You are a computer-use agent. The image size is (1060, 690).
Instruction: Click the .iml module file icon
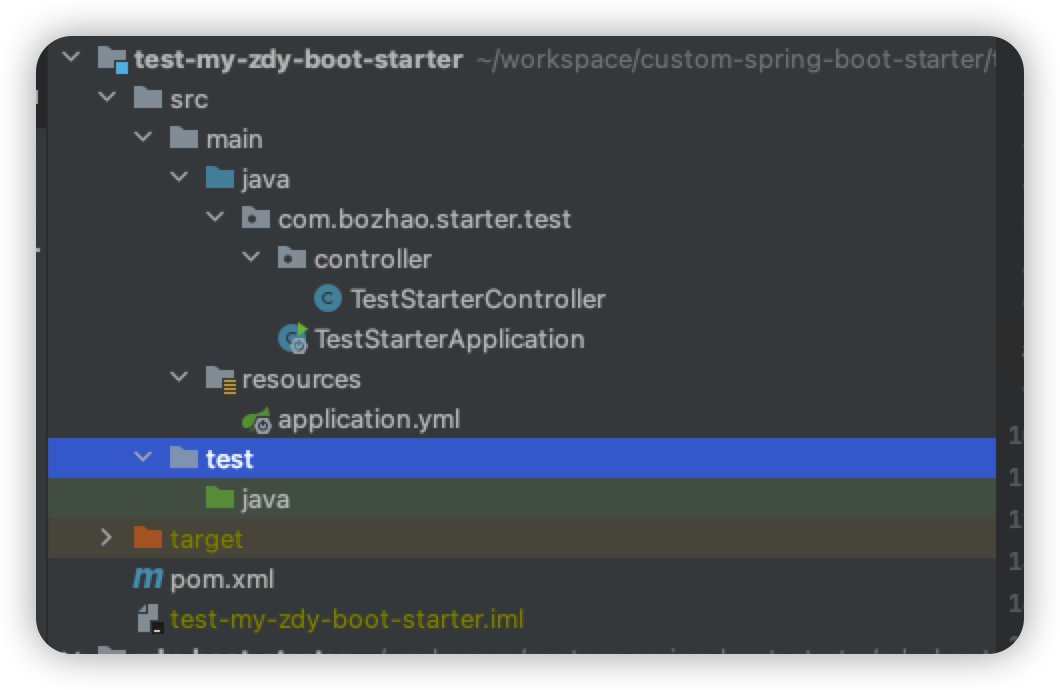tap(149, 619)
